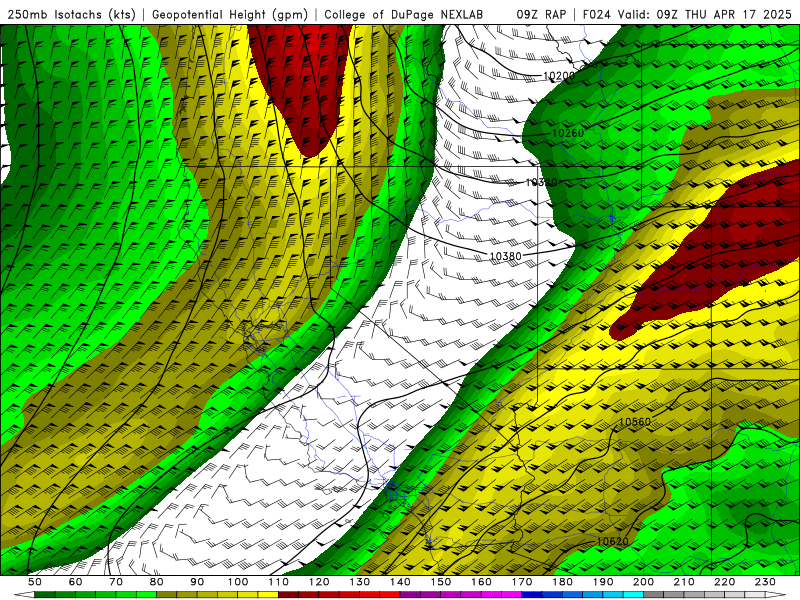Click the 80 value on the color scale

[x=157, y=582]
